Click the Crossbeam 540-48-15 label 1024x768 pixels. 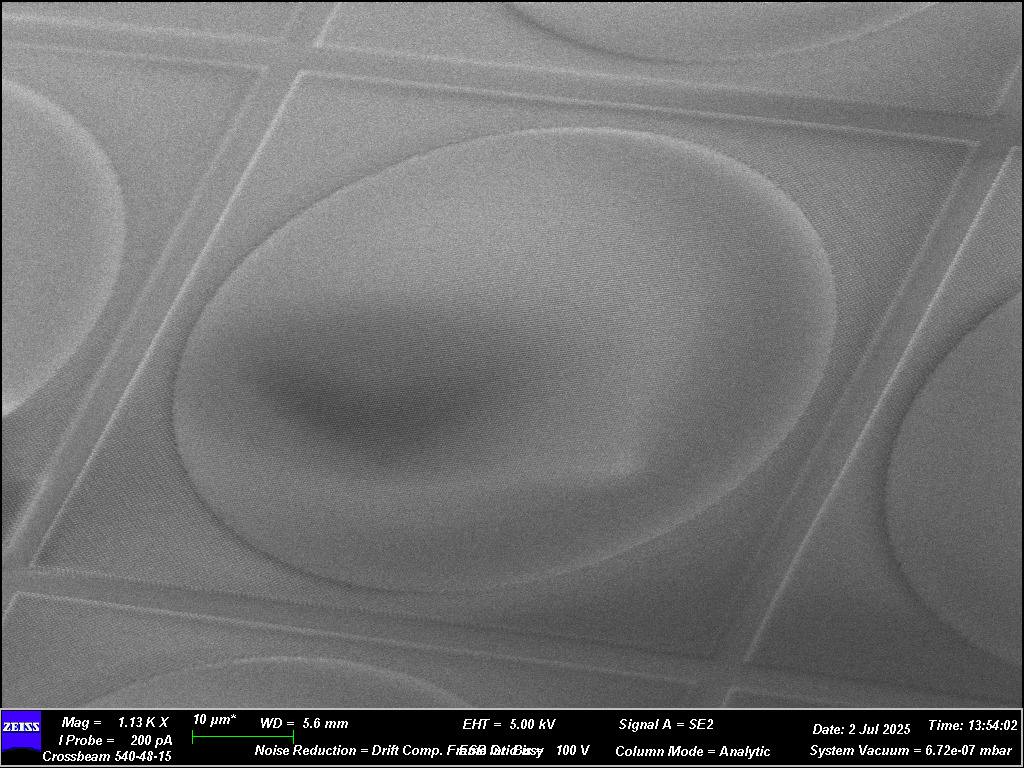107,757
